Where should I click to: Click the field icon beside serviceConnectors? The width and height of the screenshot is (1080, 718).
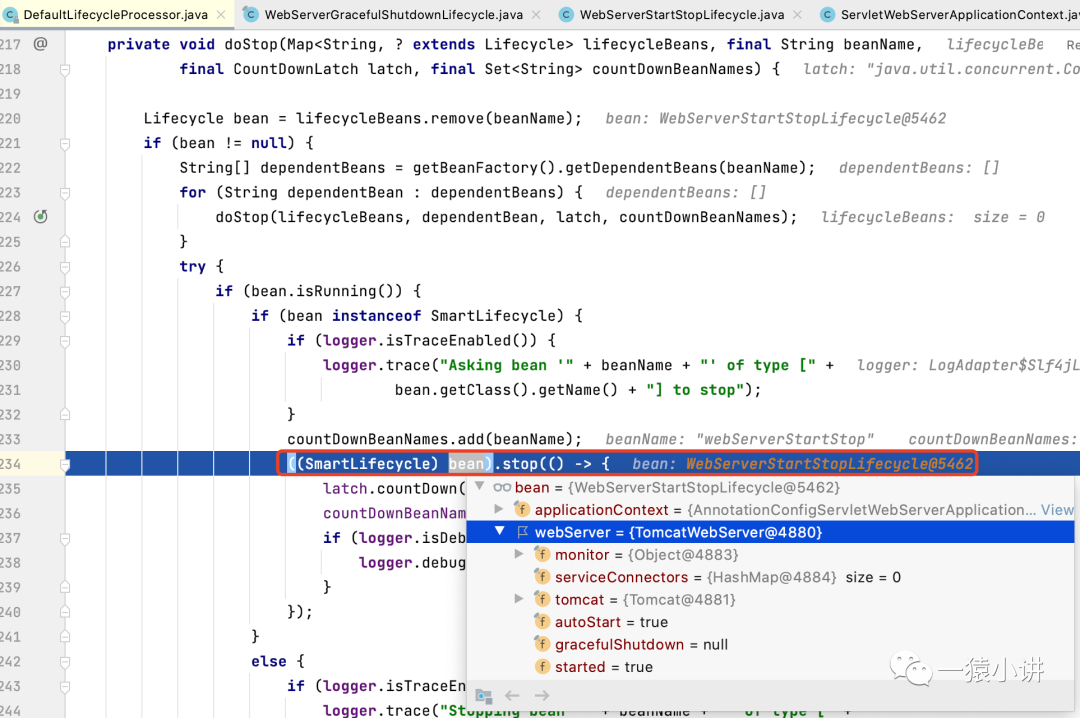542,577
